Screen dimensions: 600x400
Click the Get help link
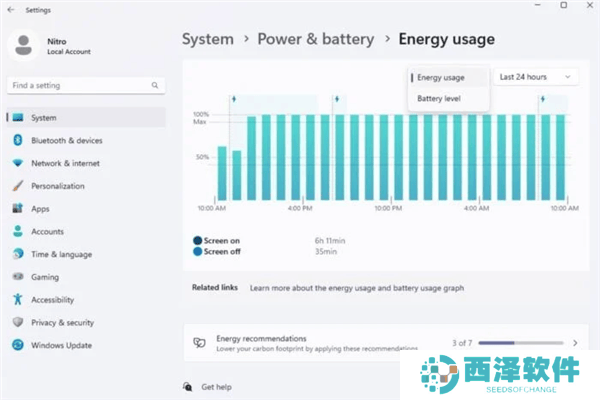tap(216, 386)
